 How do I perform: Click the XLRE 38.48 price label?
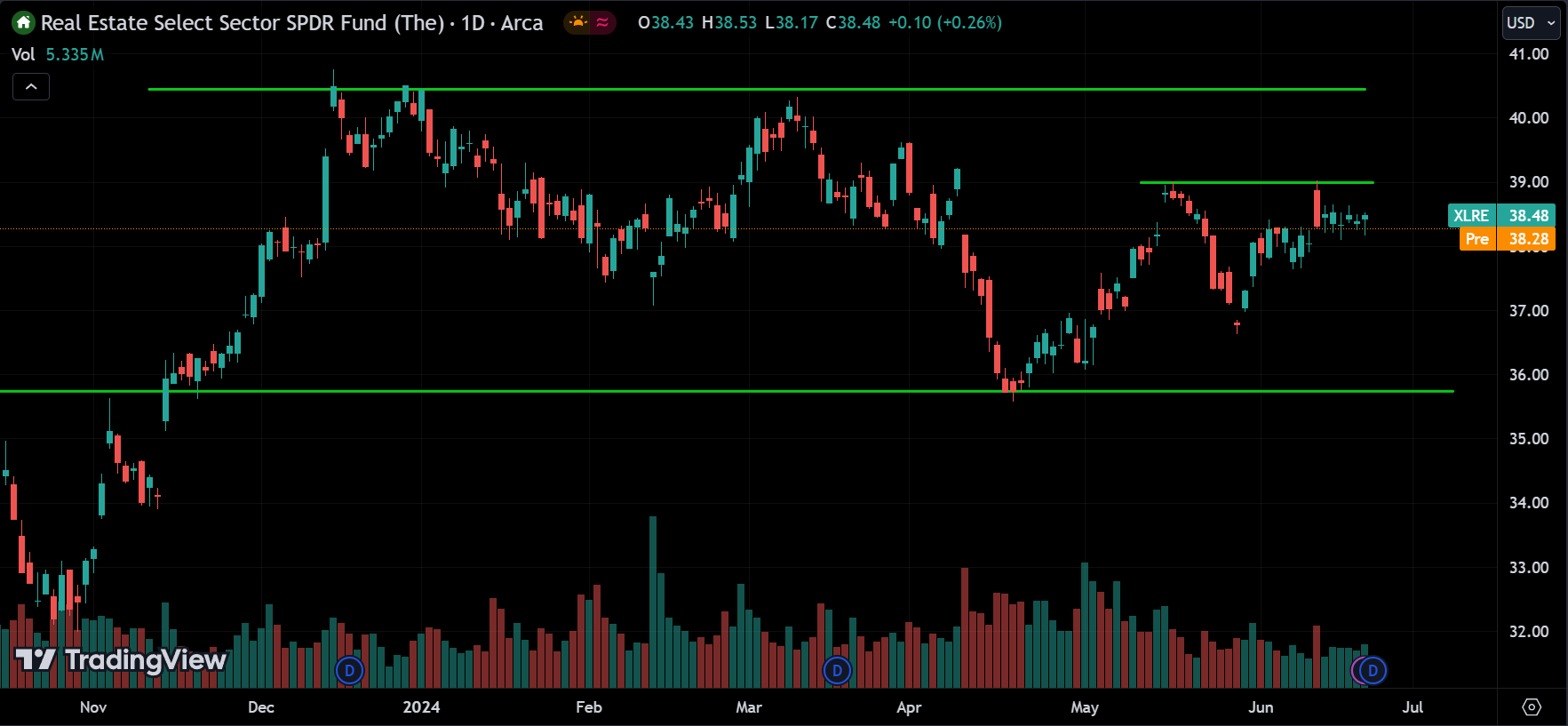click(x=1501, y=216)
